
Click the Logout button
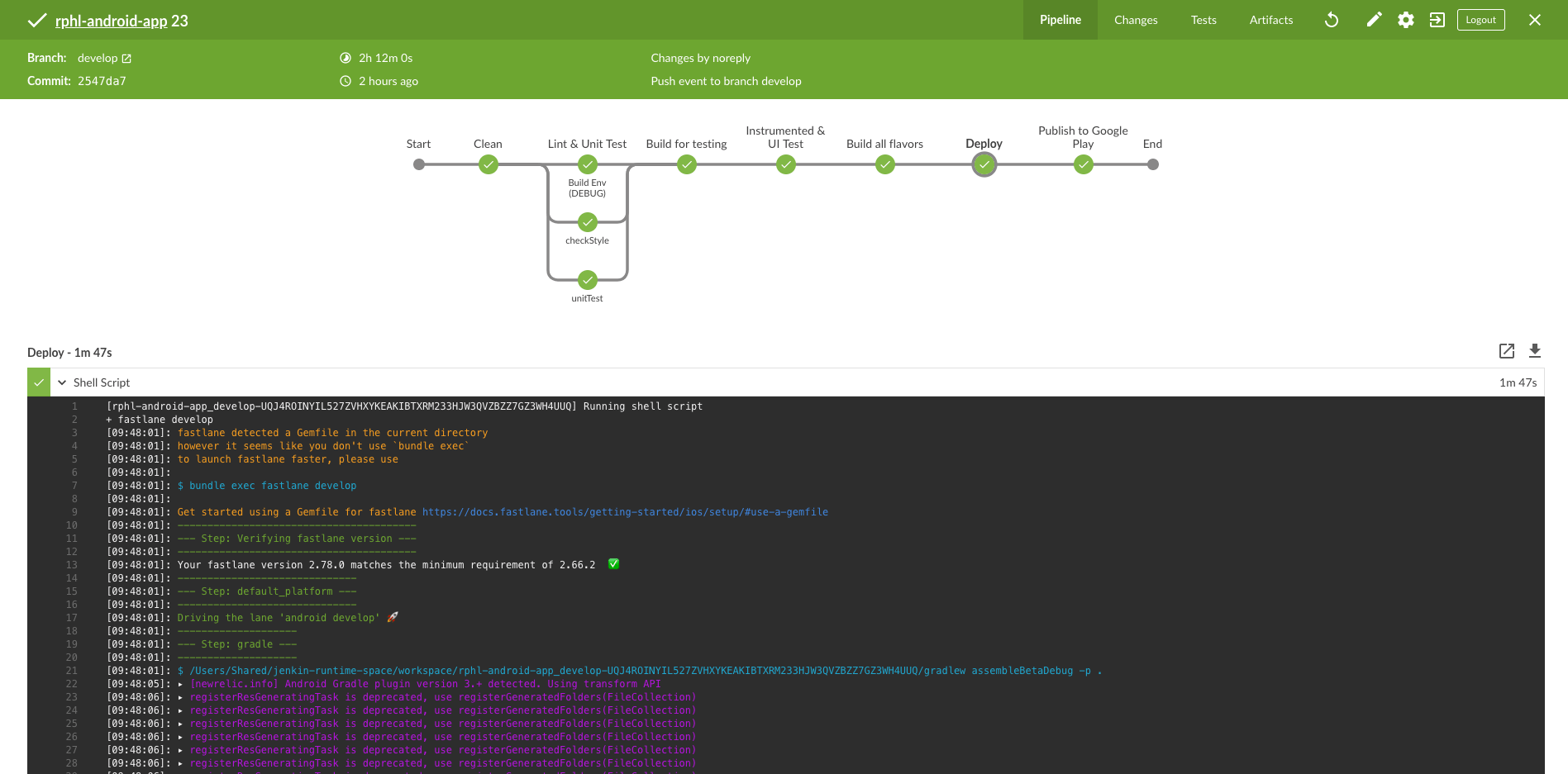pyautogui.click(x=1480, y=20)
